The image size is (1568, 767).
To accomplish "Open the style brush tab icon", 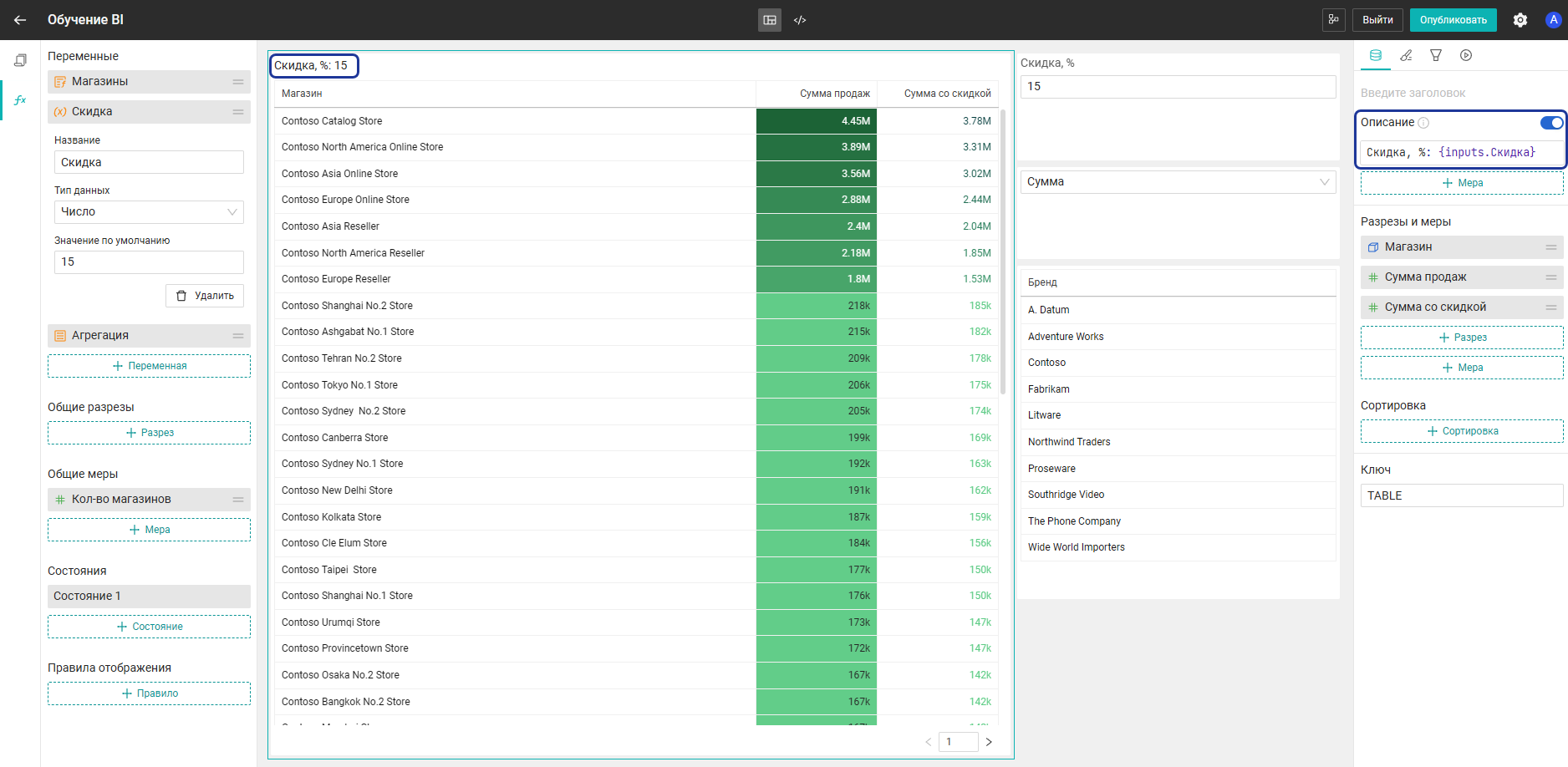I will (1406, 55).
